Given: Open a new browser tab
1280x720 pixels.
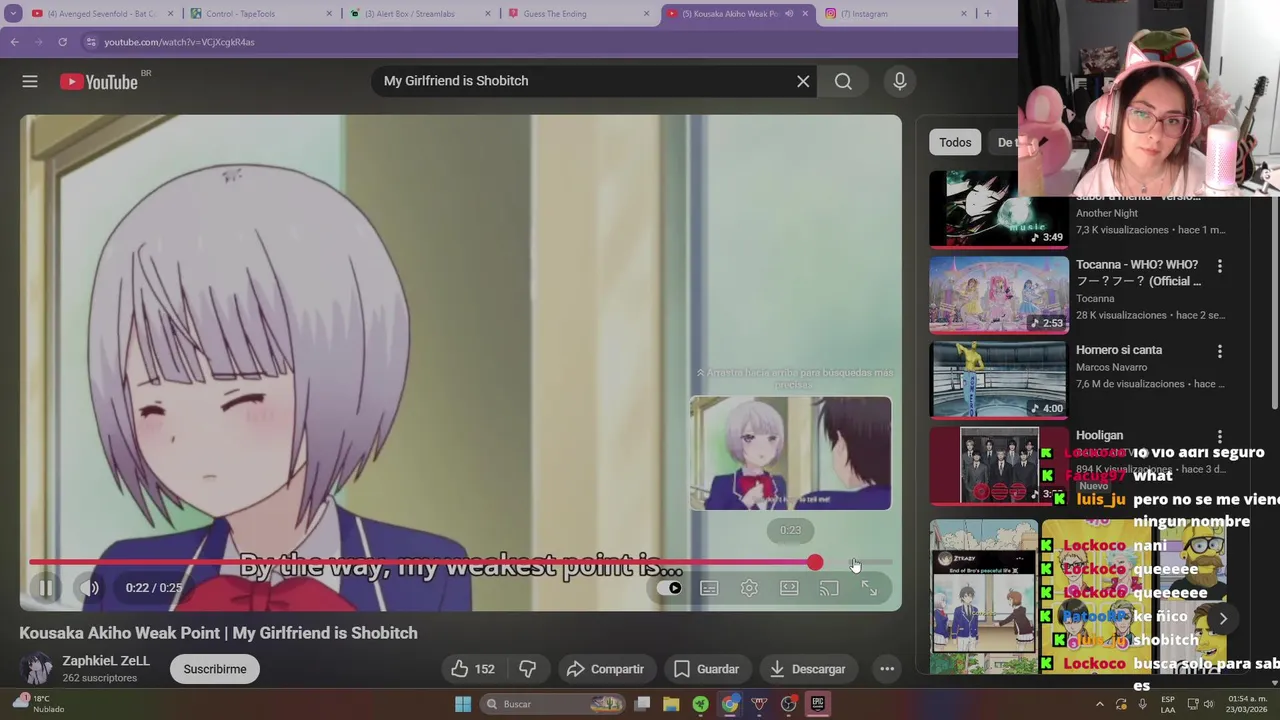Looking at the screenshot, I should 987,14.
